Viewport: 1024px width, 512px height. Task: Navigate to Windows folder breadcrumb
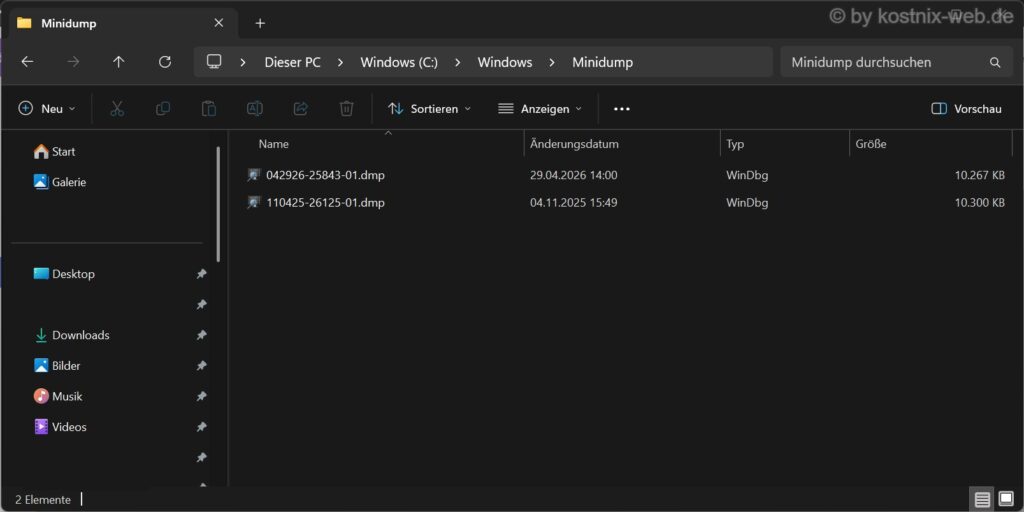505,63
